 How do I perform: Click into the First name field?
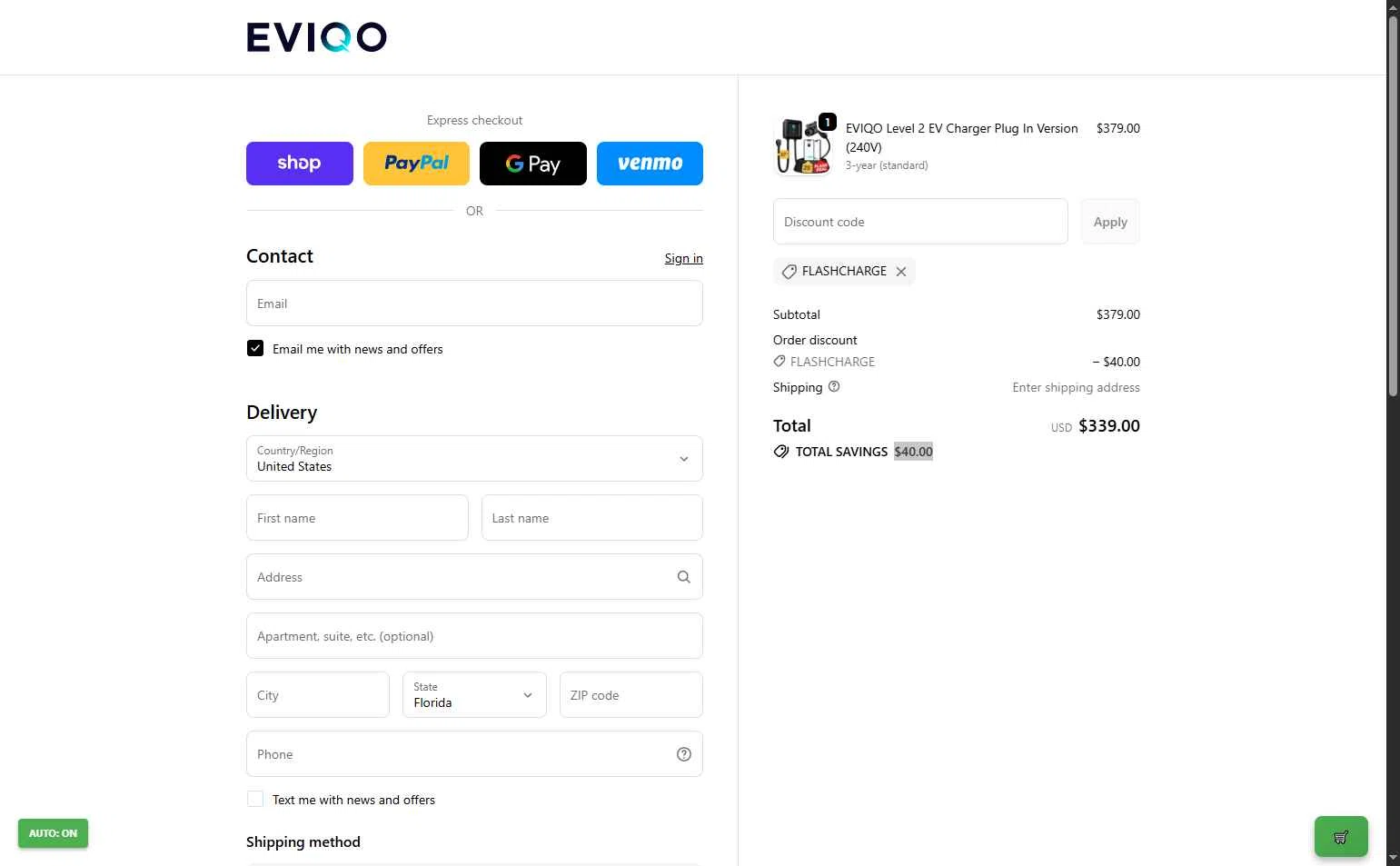coord(357,518)
